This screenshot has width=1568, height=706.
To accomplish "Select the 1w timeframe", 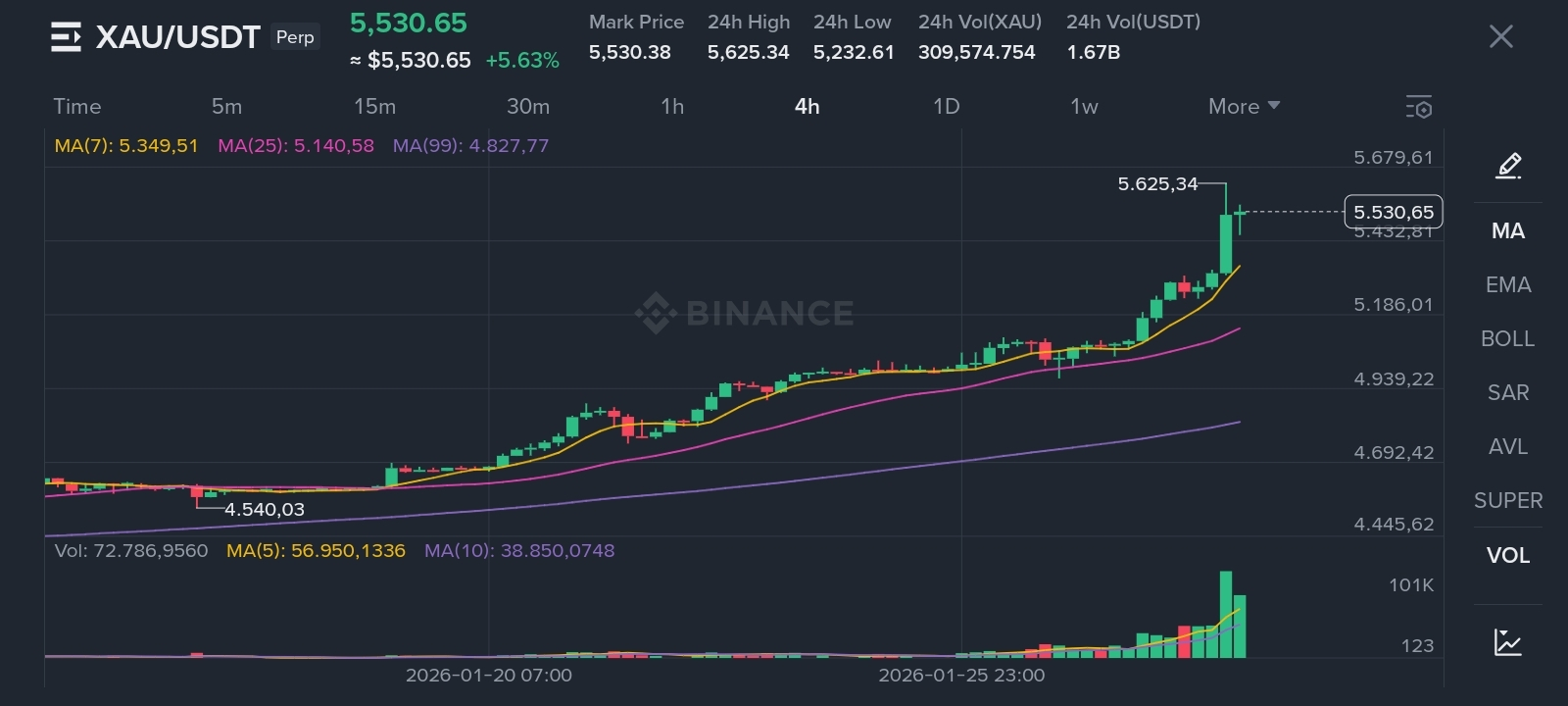I will coord(1084,106).
